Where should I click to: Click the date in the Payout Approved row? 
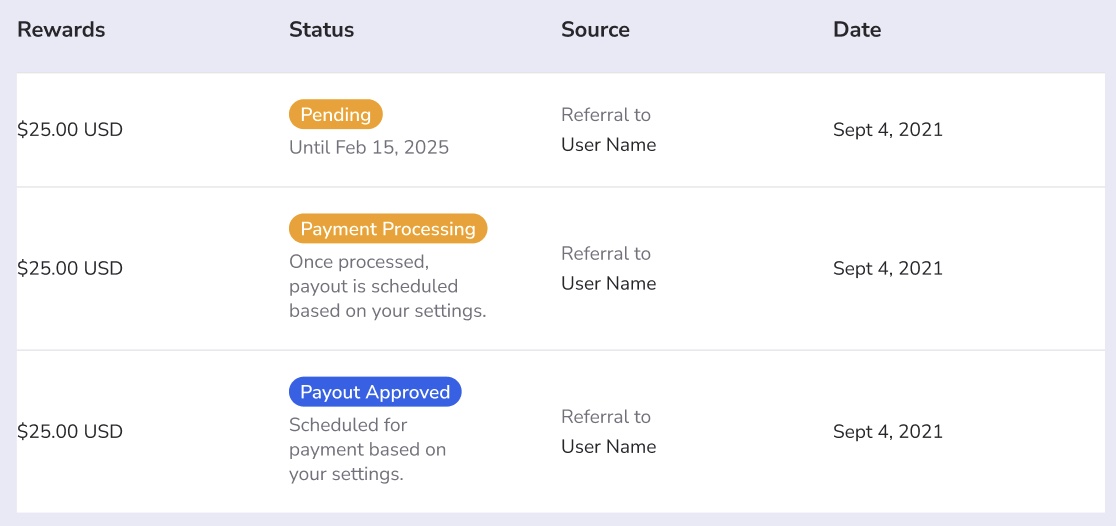(x=887, y=432)
